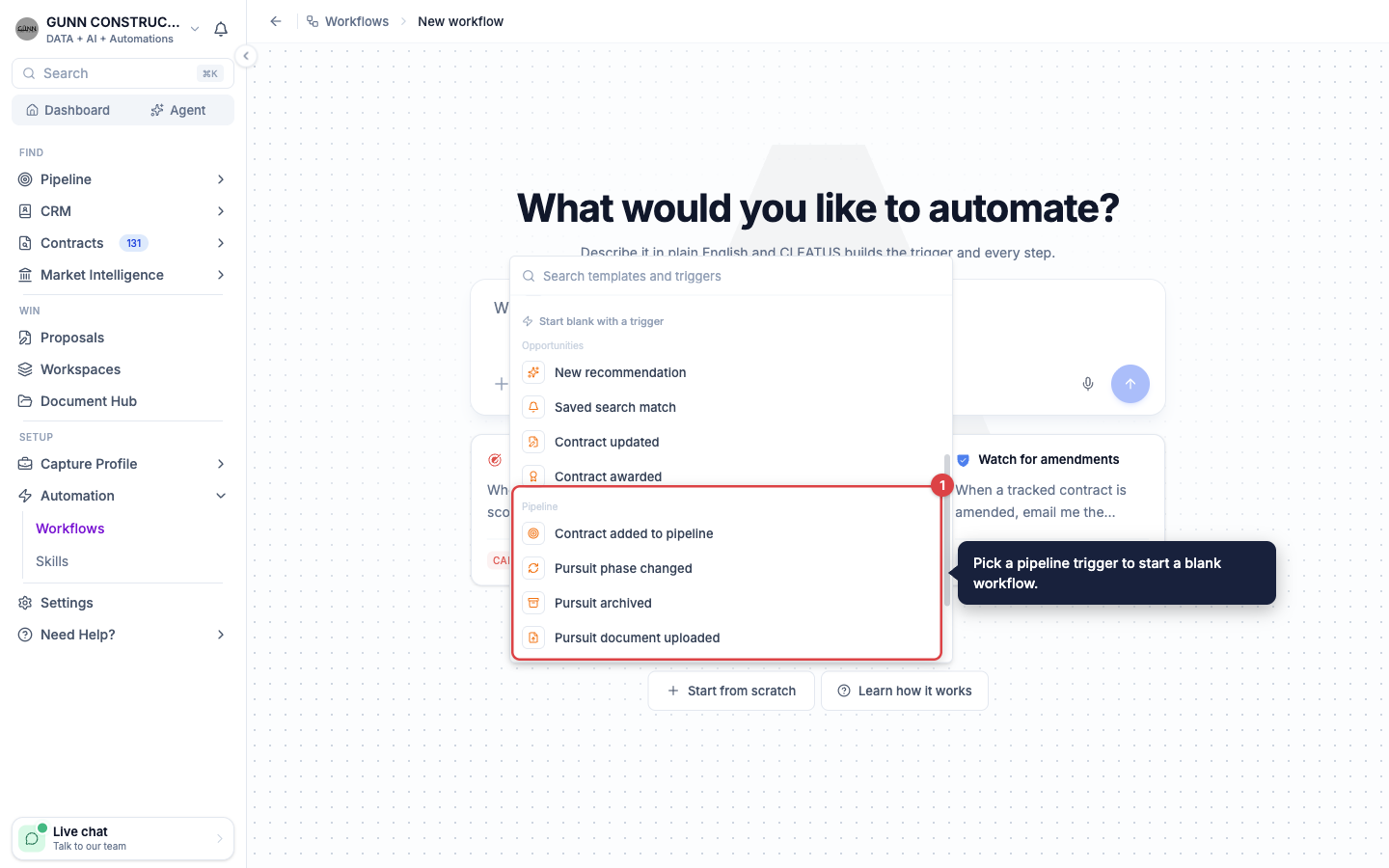
Task: Click the Workflows breadcrumb link
Action: click(x=357, y=21)
